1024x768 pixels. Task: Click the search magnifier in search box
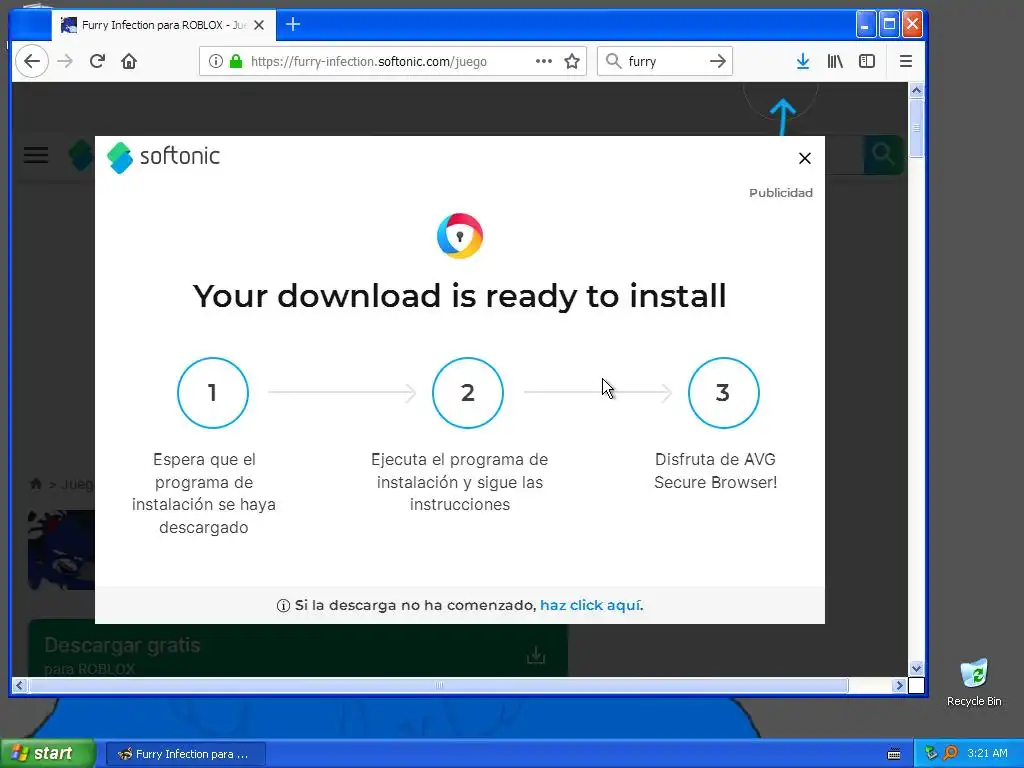[x=613, y=61]
